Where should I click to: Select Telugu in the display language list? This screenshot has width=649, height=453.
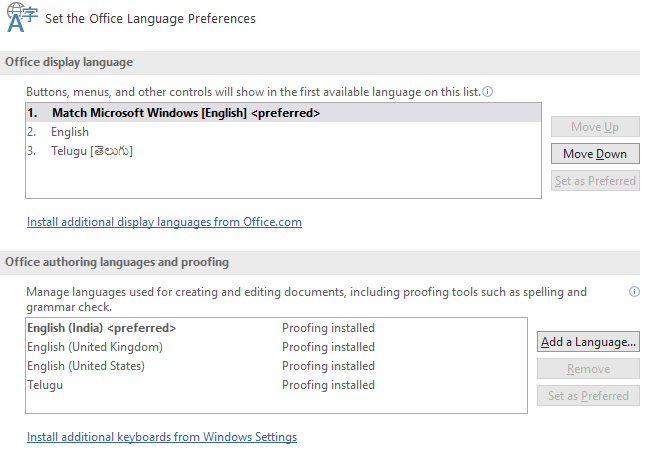click(x=92, y=151)
